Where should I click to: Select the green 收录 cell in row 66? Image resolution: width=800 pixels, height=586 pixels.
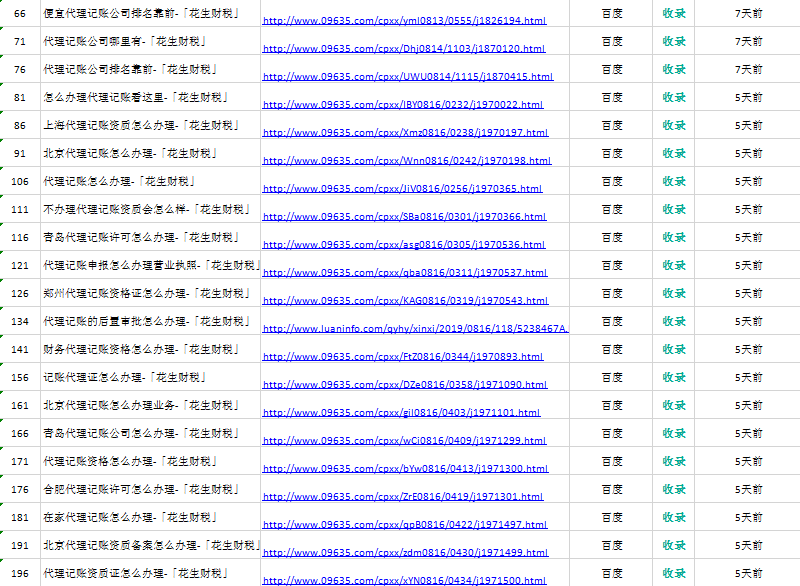pyautogui.click(x=673, y=14)
